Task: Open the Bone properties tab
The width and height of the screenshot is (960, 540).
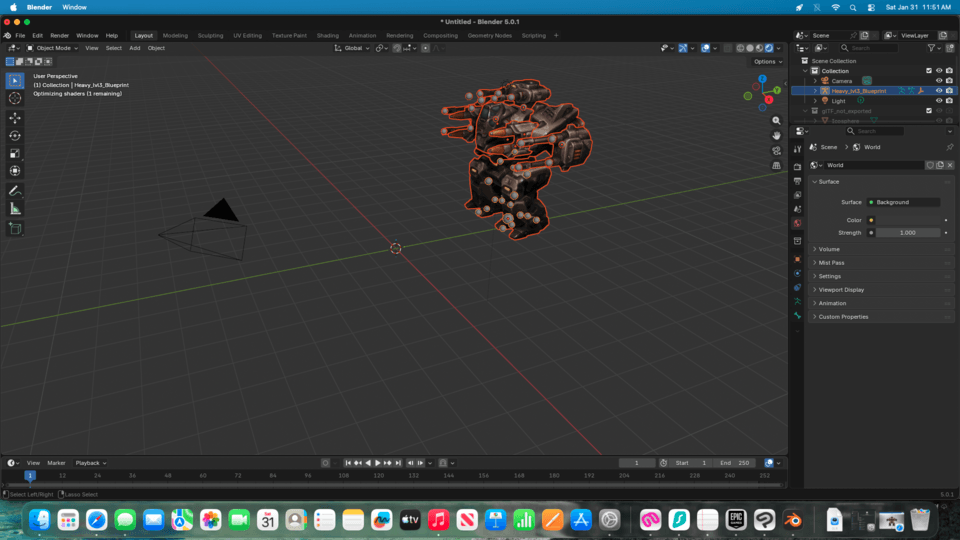Action: [x=797, y=316]
